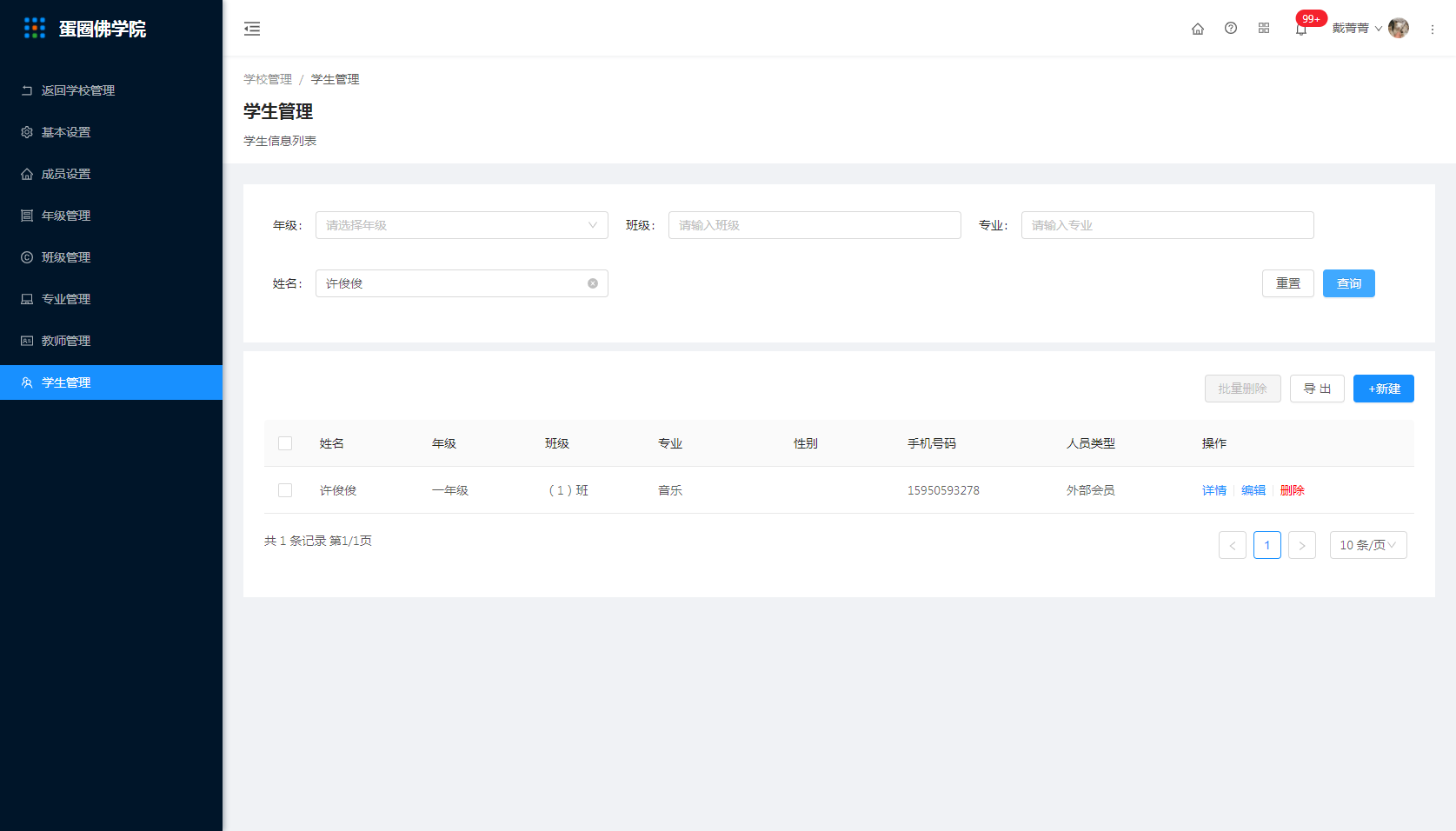Viewport: 1456px width, 831px height.
Task: Open 基本设置 menu item
Action: point(111,132)
